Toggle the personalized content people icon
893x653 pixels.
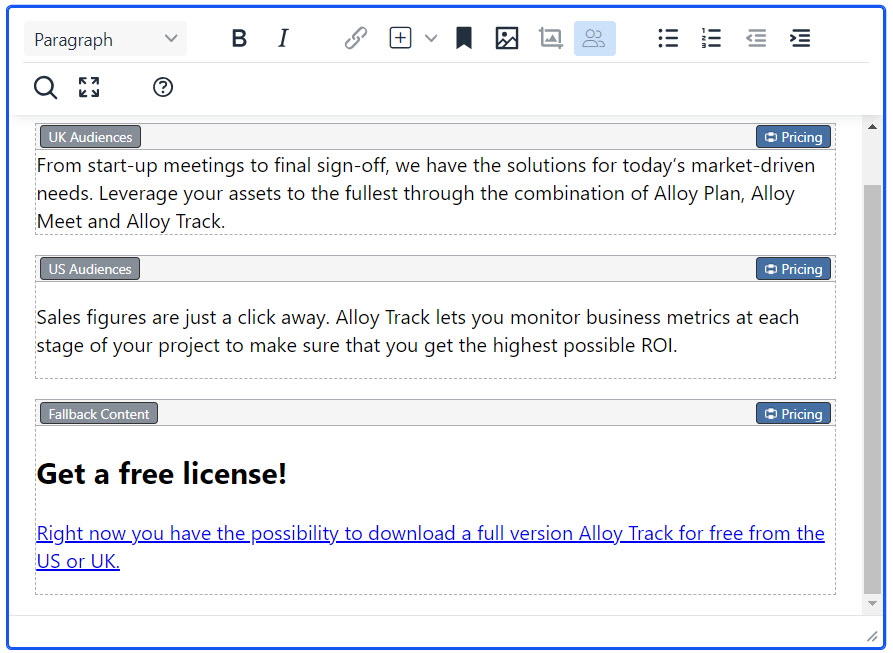595,39
